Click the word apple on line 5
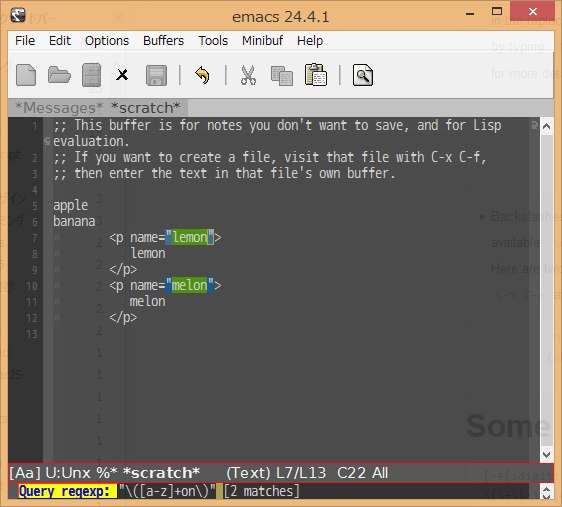 71,206
